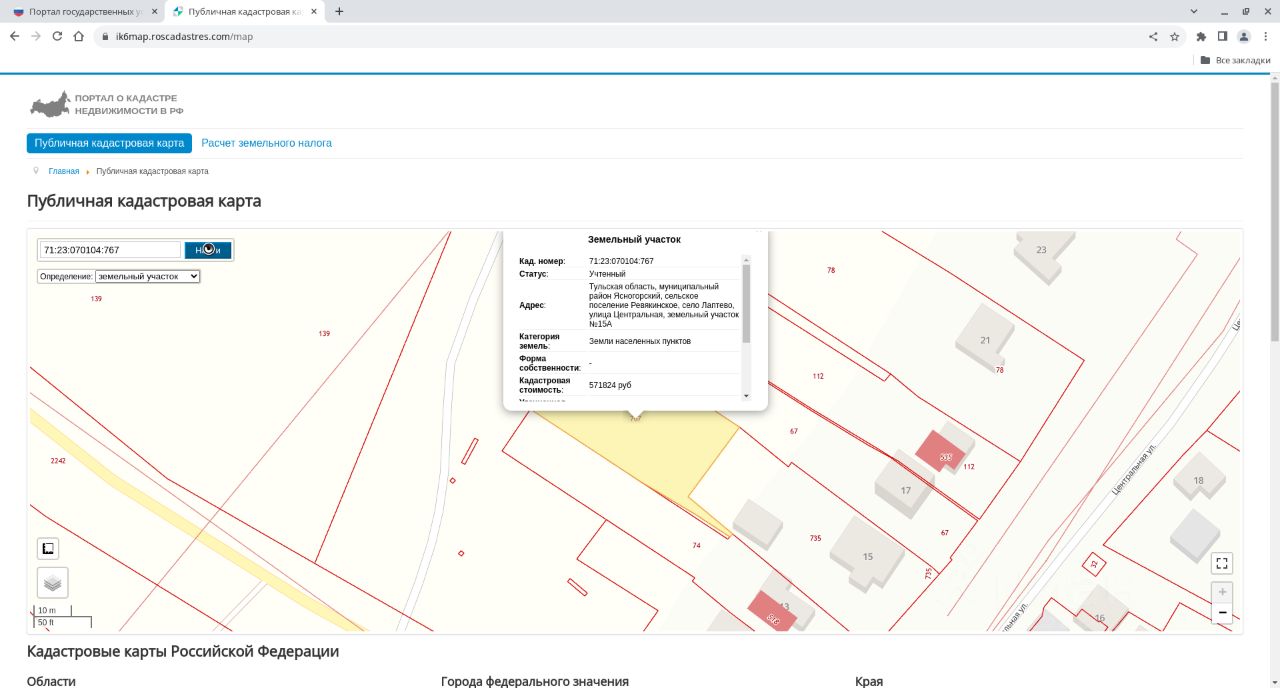
Task: Select building 21 on the map
Action: point(984,340)
